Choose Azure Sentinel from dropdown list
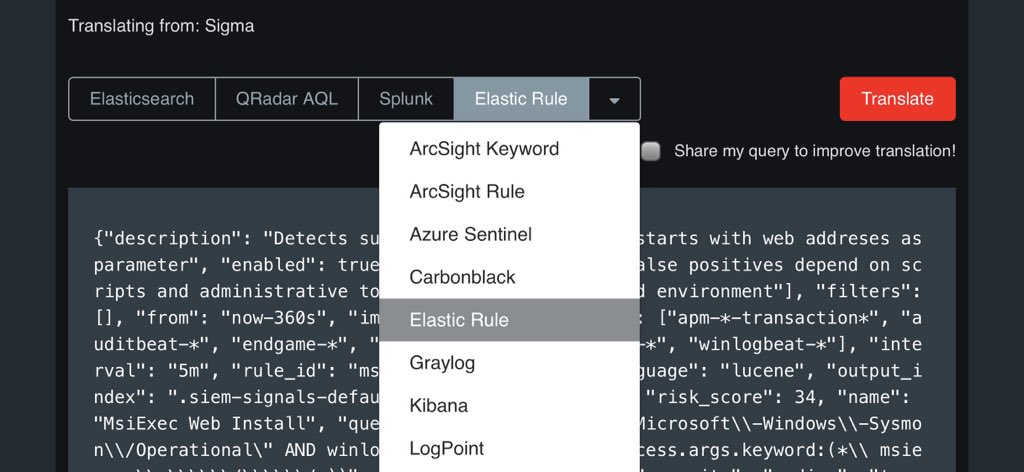The height and width of the screenshot is (472, 1024). click(x=509, y=234)
